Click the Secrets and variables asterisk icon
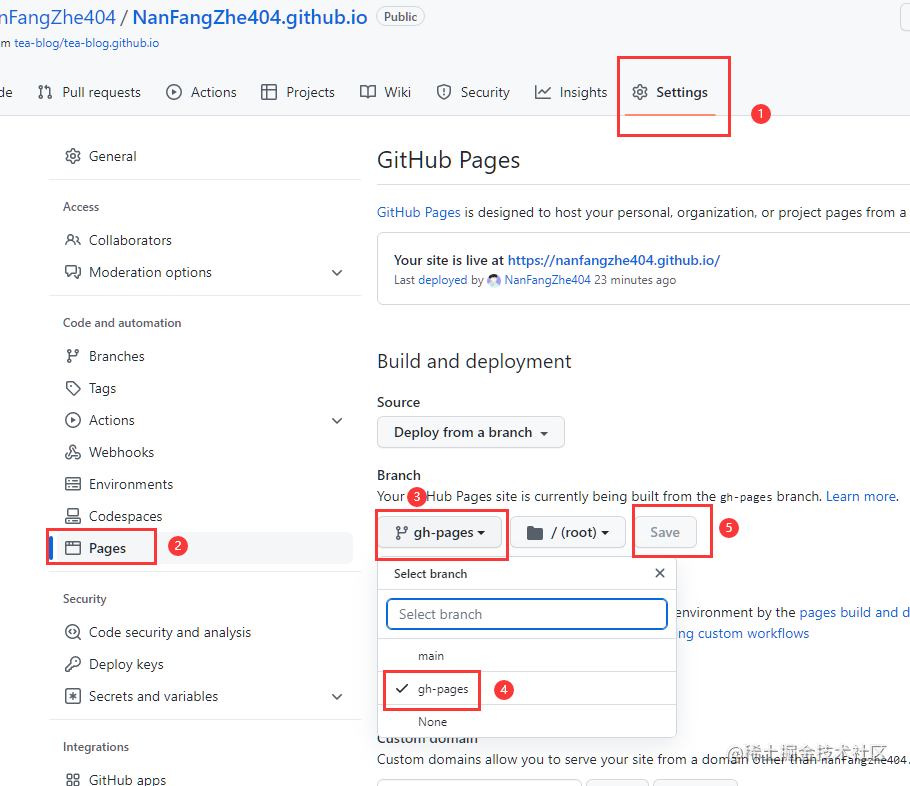This screenshot has height=786, width=910. (73, 696)
